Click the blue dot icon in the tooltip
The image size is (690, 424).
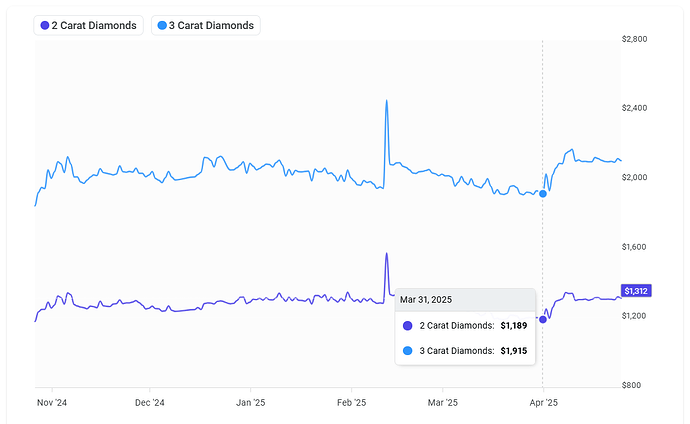(407, 351)
